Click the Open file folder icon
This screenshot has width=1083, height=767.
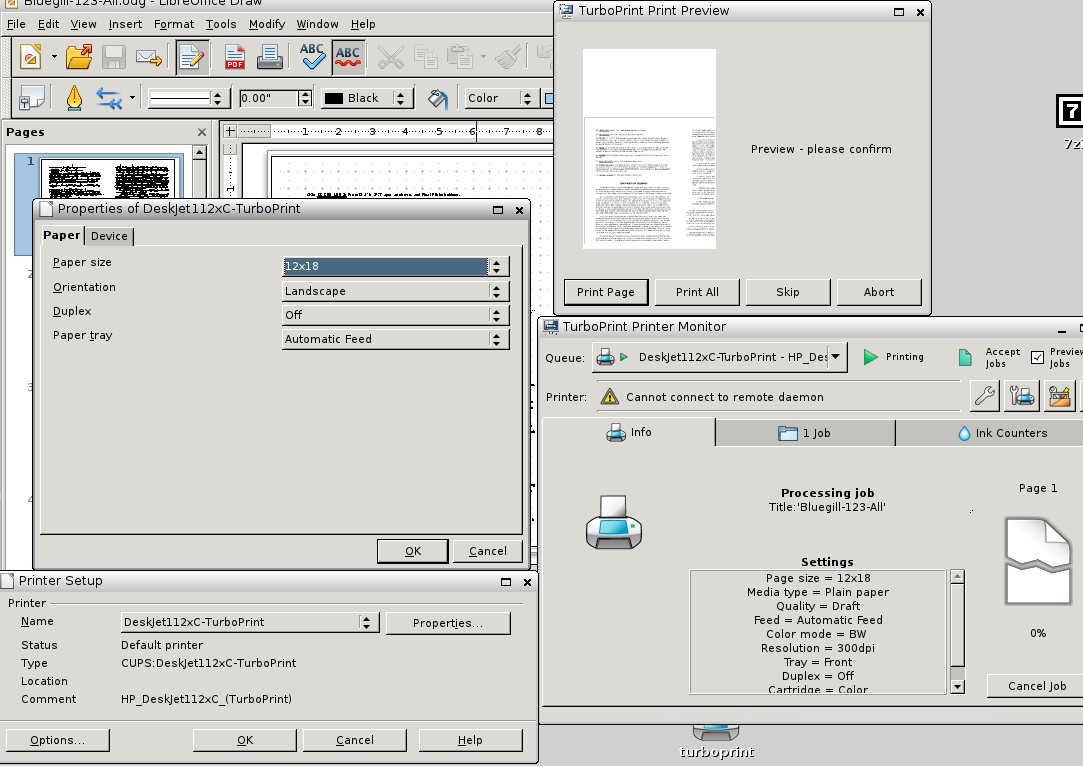pos(79,57)
